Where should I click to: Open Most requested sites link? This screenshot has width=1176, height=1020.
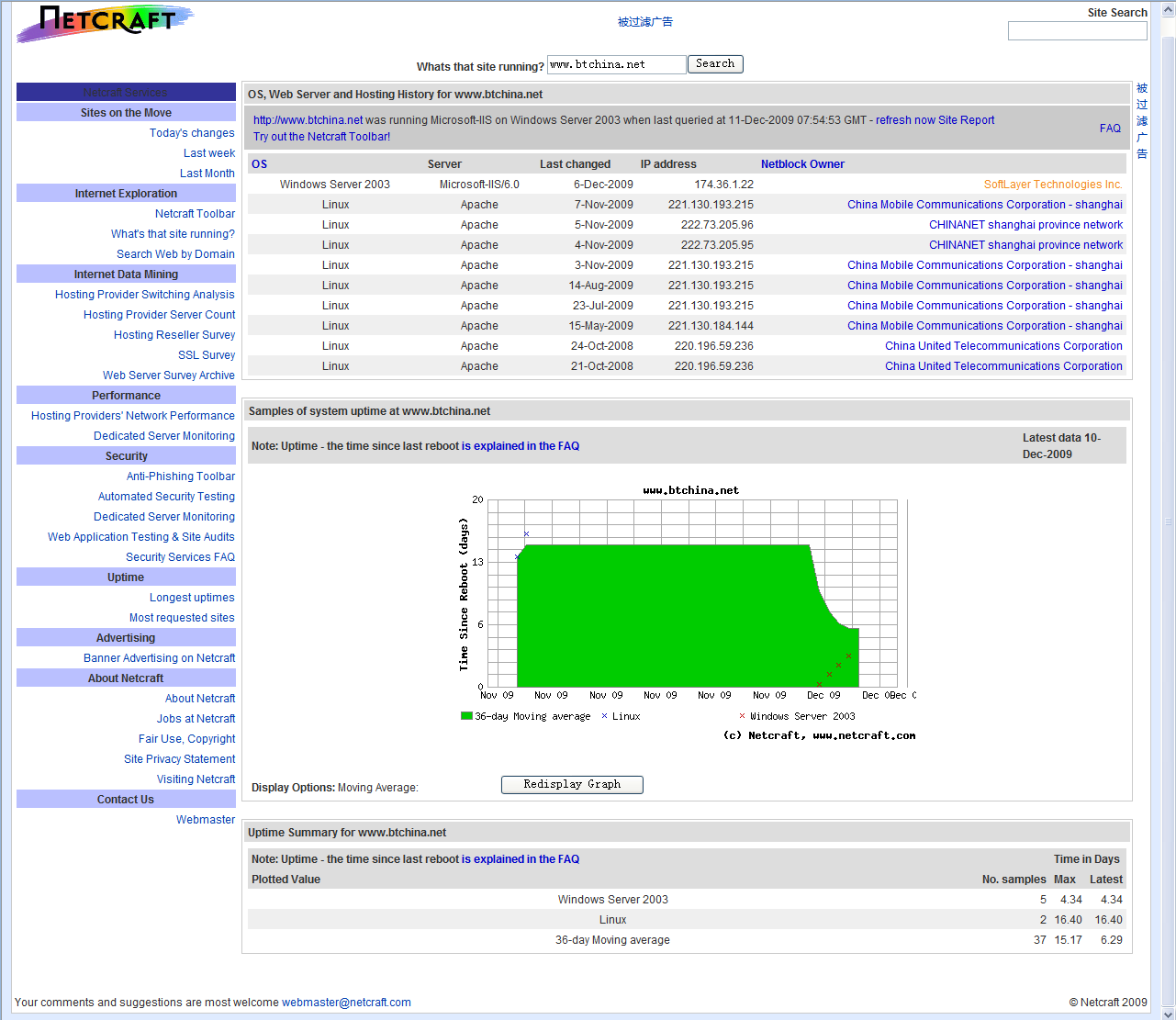tap(182, 618)
